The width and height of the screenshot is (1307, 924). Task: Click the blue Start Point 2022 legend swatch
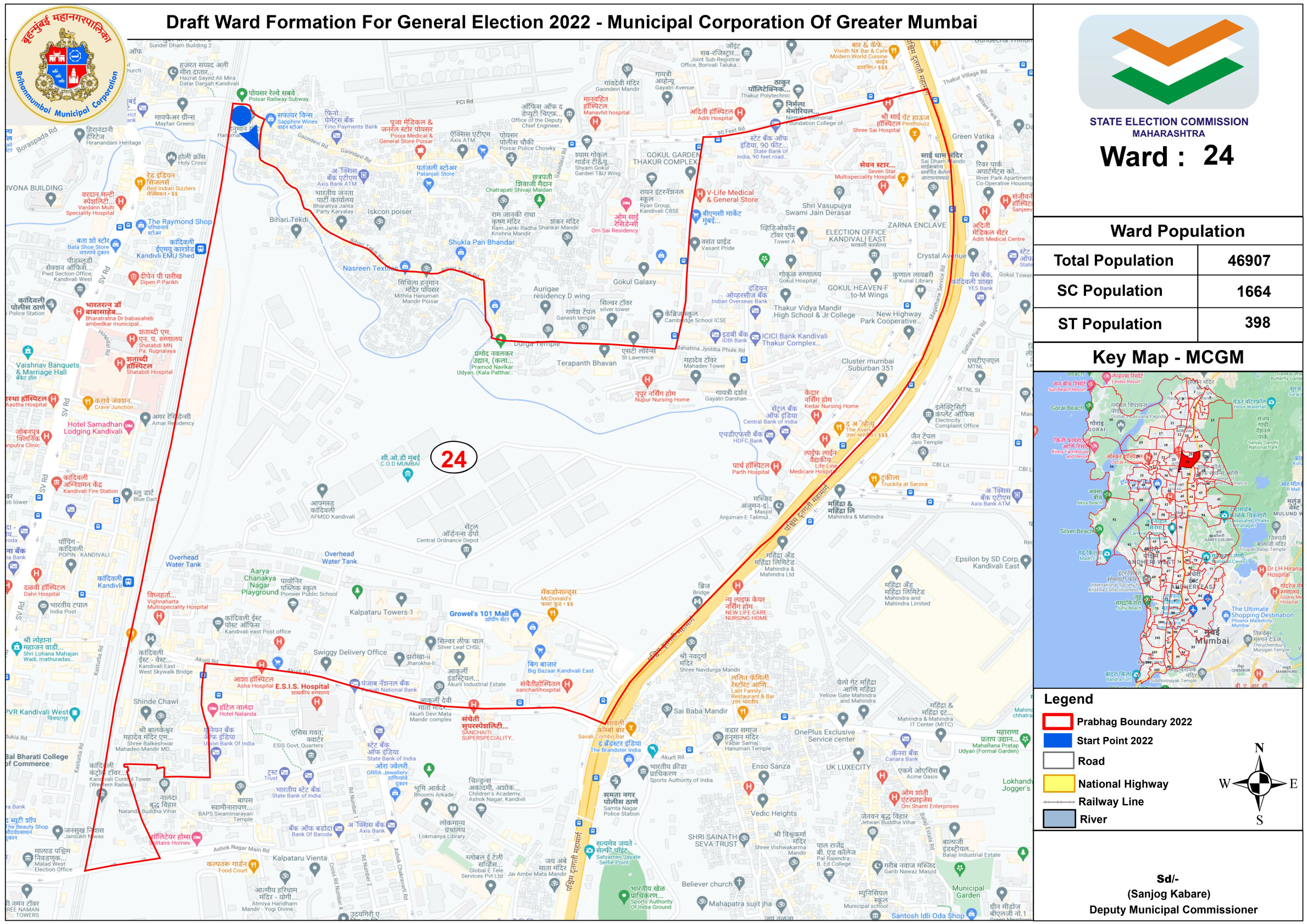[x=1057, y=740]
